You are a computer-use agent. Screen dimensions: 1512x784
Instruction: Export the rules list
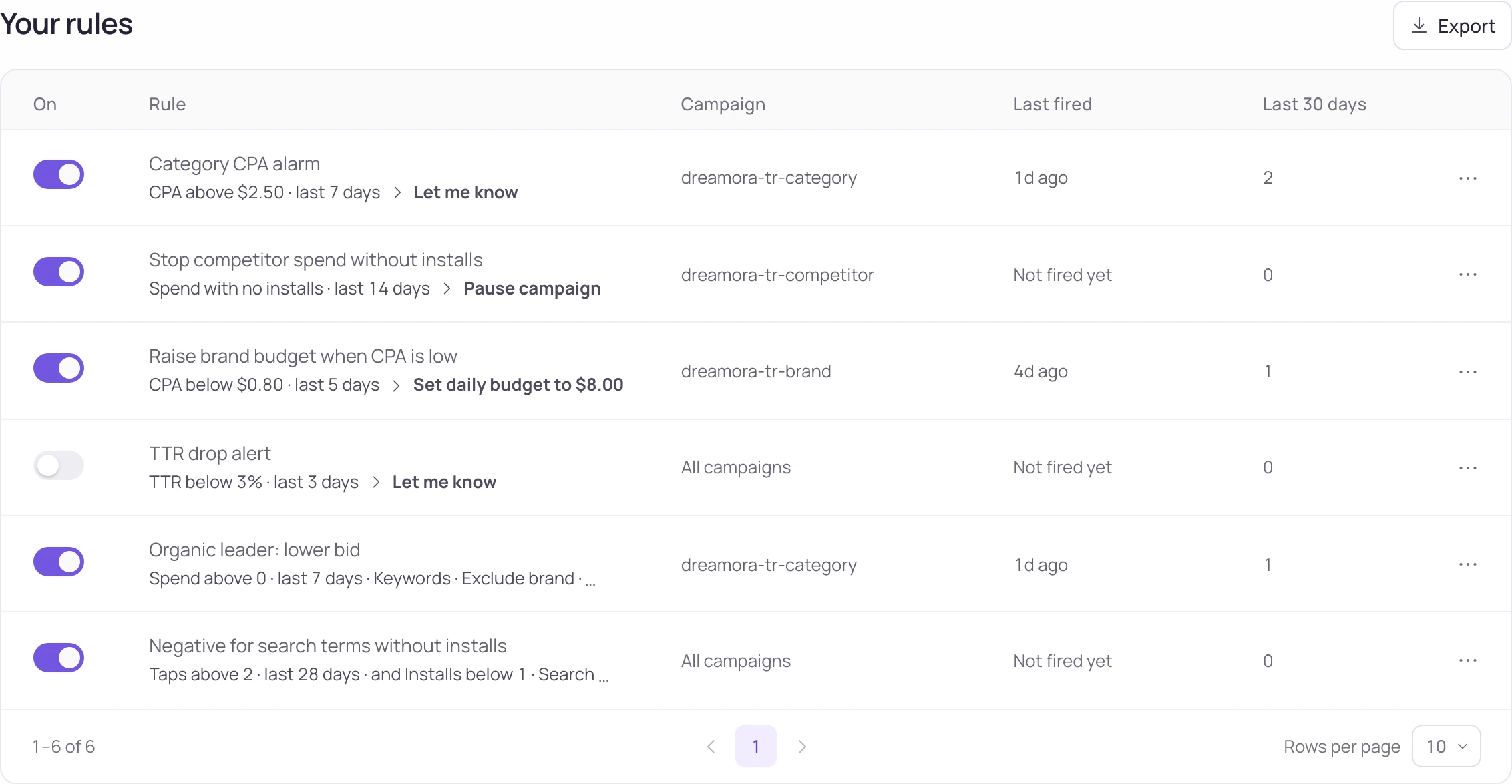[1452, 26]
